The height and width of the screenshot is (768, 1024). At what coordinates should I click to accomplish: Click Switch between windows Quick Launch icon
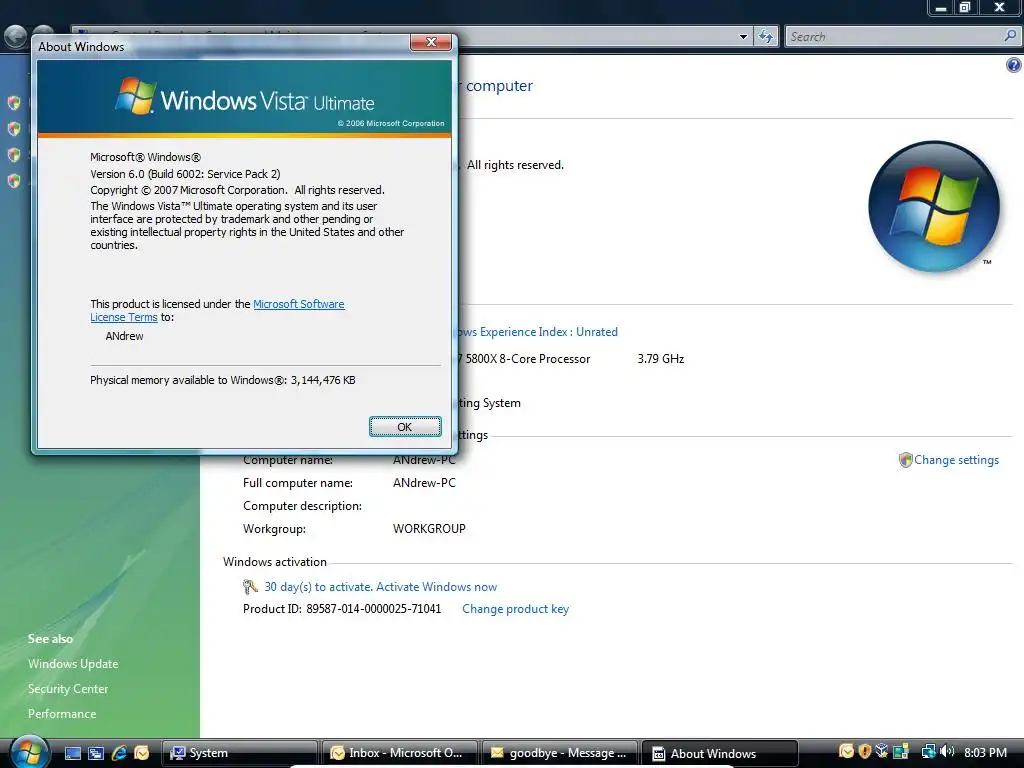click(x=96, y=753)
